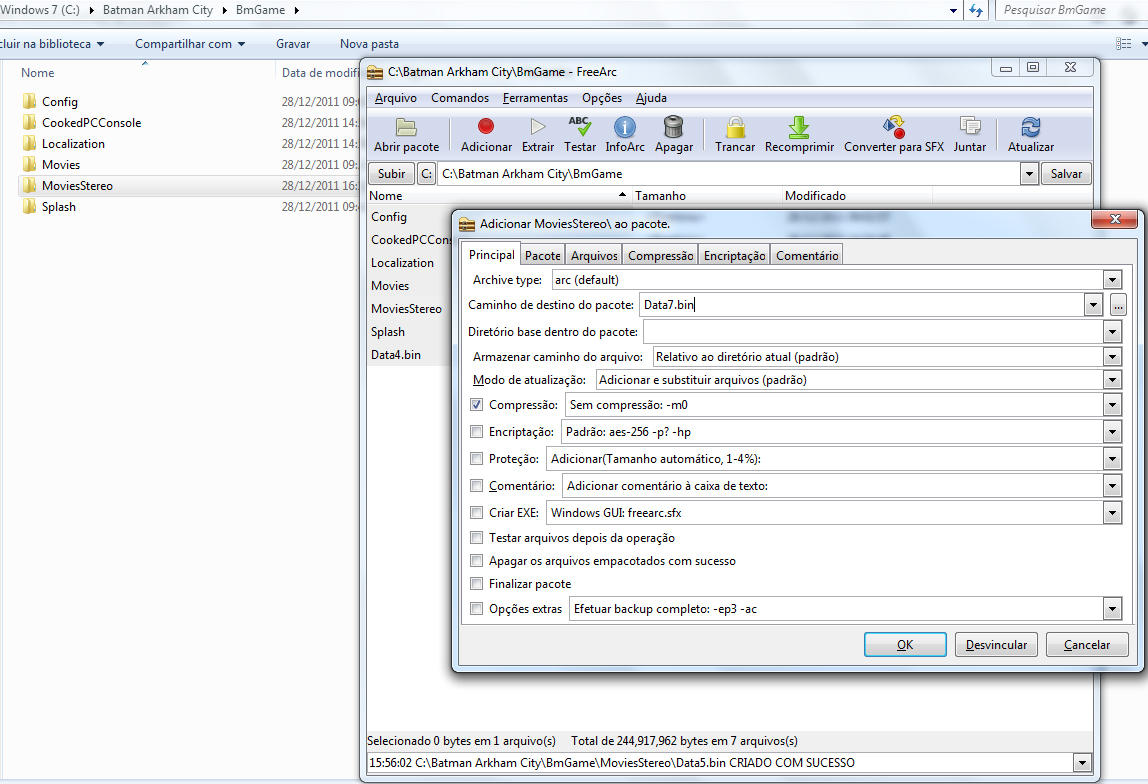Open the Ferramentas menu
The image size is (1148, 784).
[x=535, y=97]
